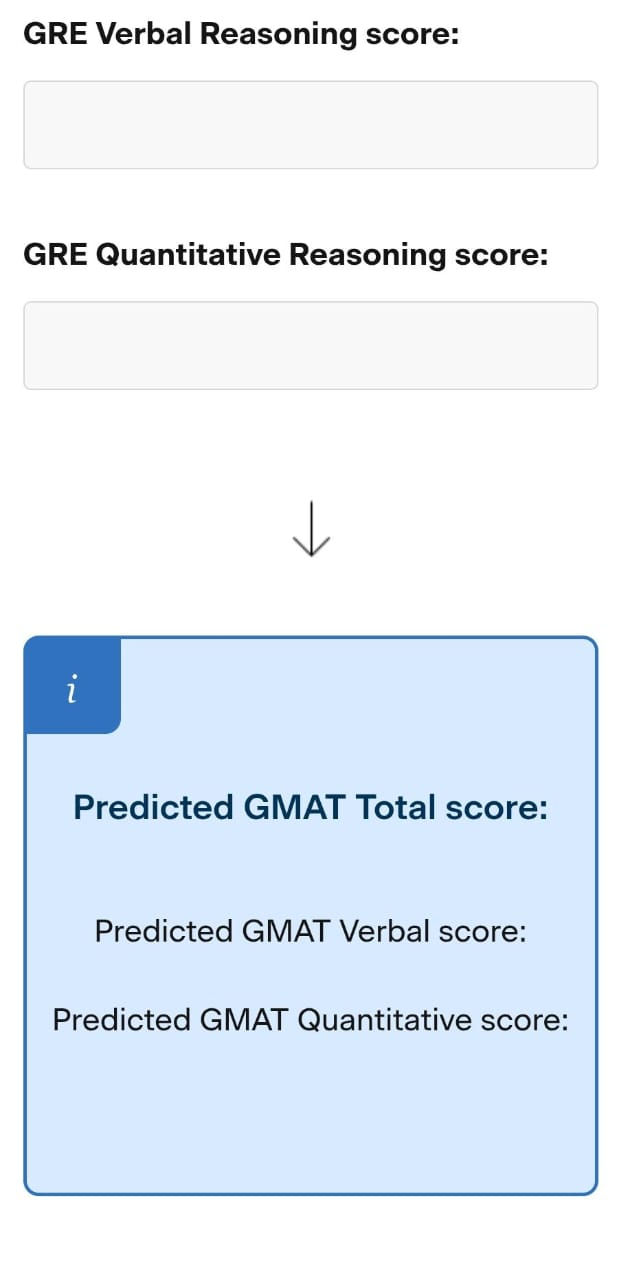The height and width of the screenshot is (1280, 641).
Task: Click the blue info 'i' icon
Action: pos(72,687)
